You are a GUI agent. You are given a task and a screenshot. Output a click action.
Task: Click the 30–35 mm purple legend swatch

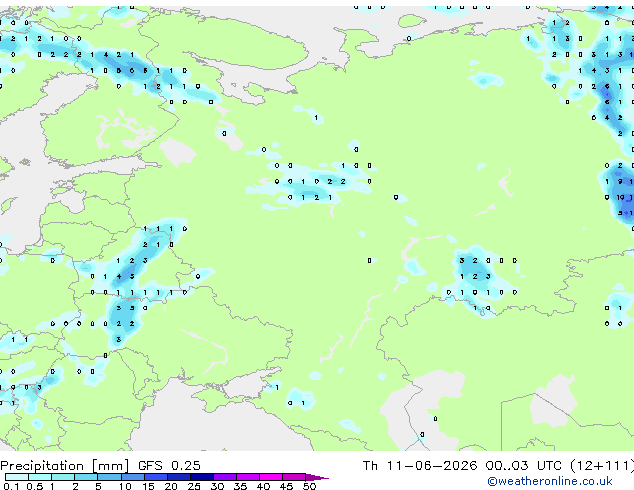224,477
